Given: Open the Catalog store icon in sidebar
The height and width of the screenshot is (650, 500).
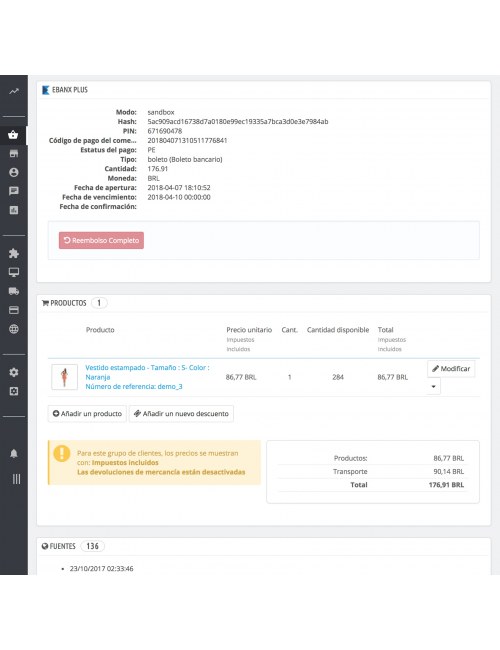Looking at the screenshot, I should click(x=14, y=154).
